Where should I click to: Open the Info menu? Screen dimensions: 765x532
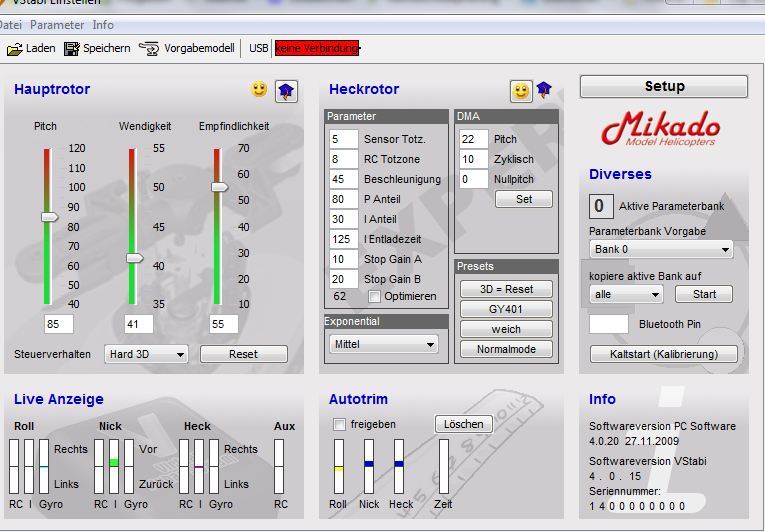(103, 25)
